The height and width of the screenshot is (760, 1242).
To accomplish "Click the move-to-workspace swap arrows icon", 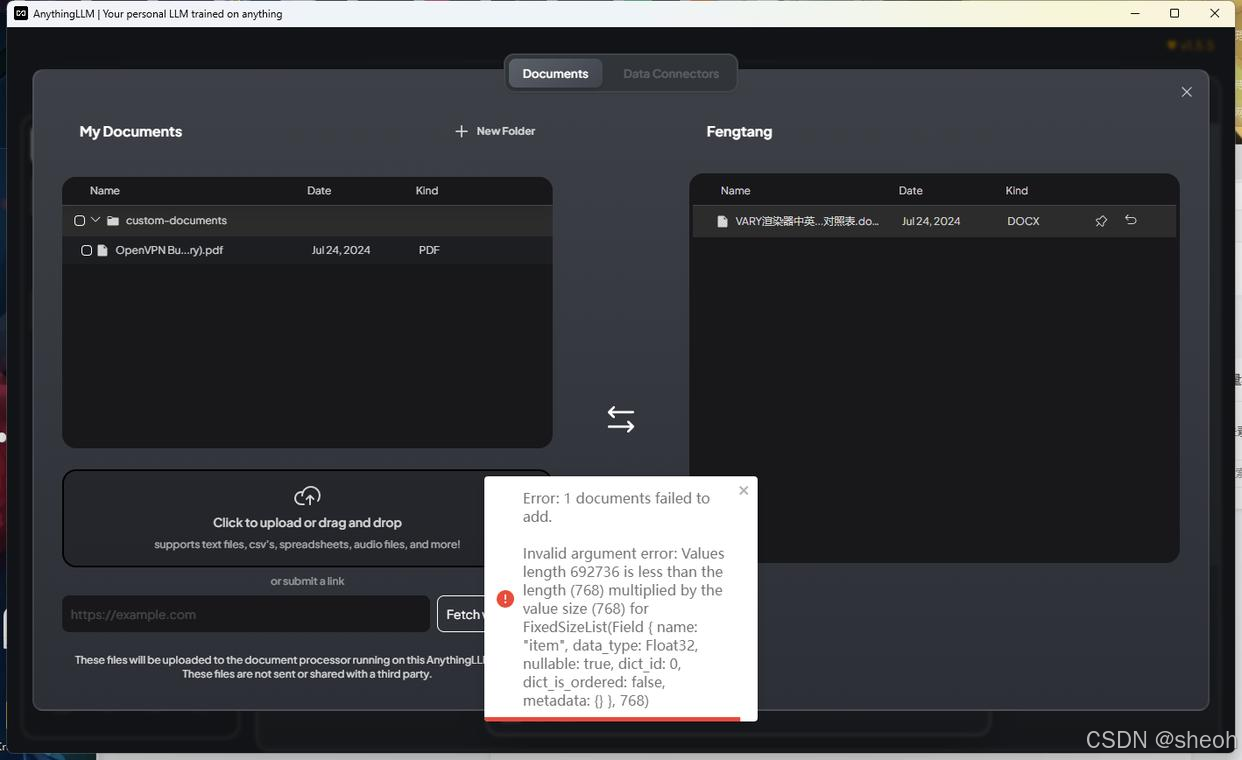I will pyautogui.click(x=621, y=419).
